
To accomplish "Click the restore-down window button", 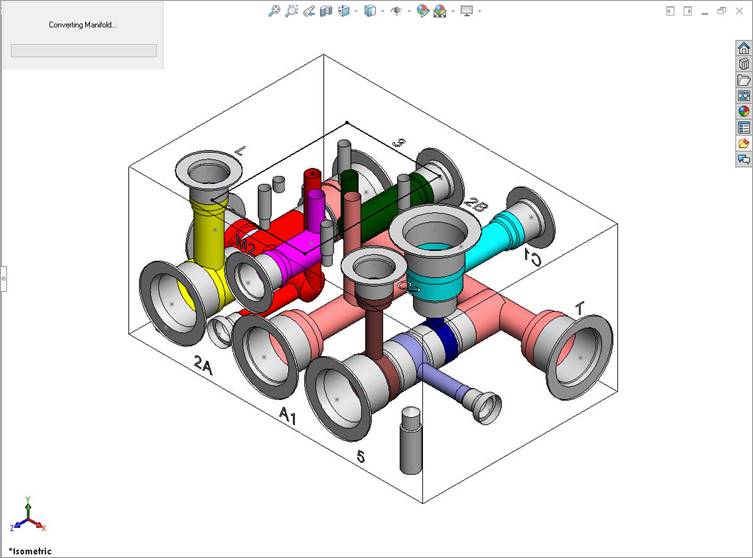I will pyautogui.click(x=722, y=10).
